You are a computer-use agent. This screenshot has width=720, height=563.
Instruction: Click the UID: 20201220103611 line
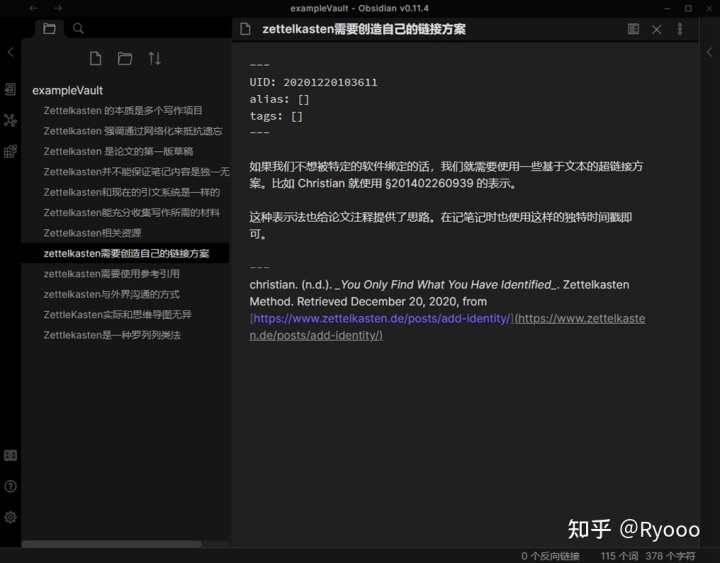(313, 82)
